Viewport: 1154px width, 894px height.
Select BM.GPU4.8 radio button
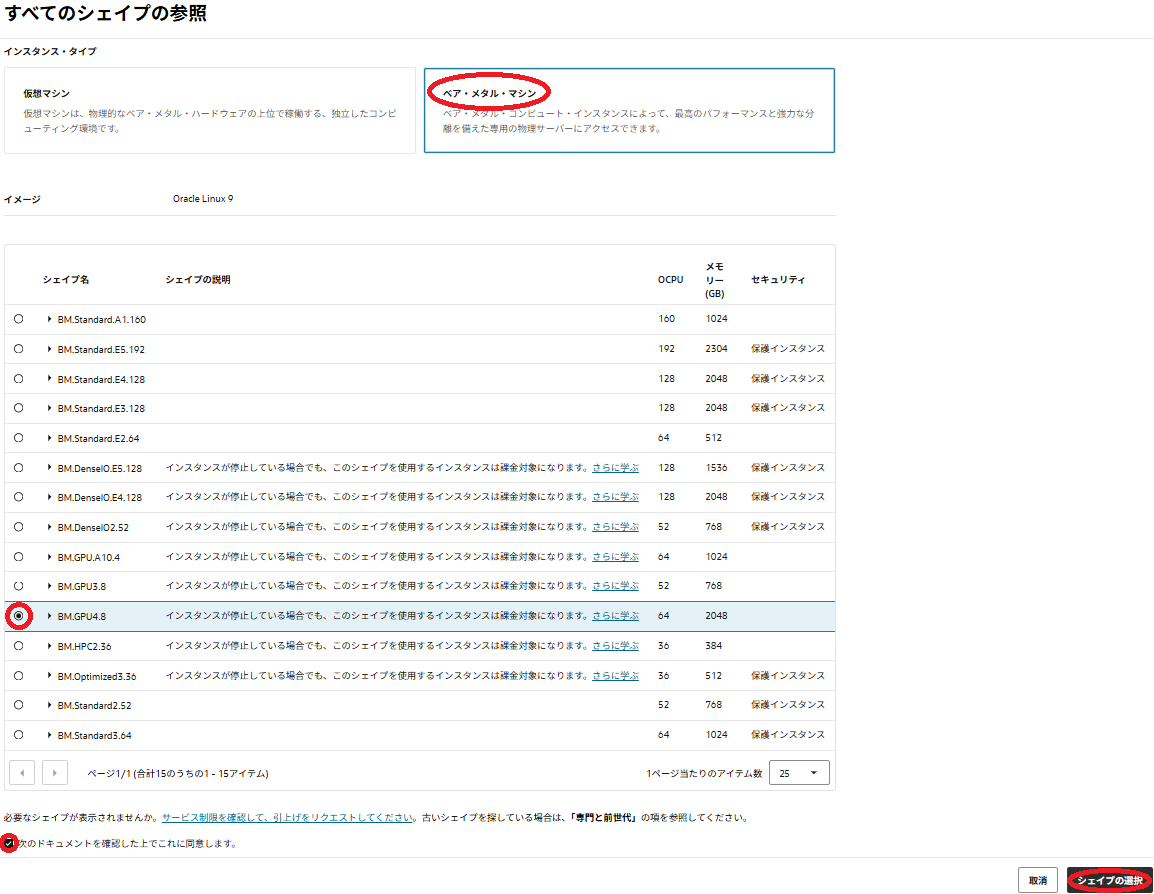click(19, 616)
